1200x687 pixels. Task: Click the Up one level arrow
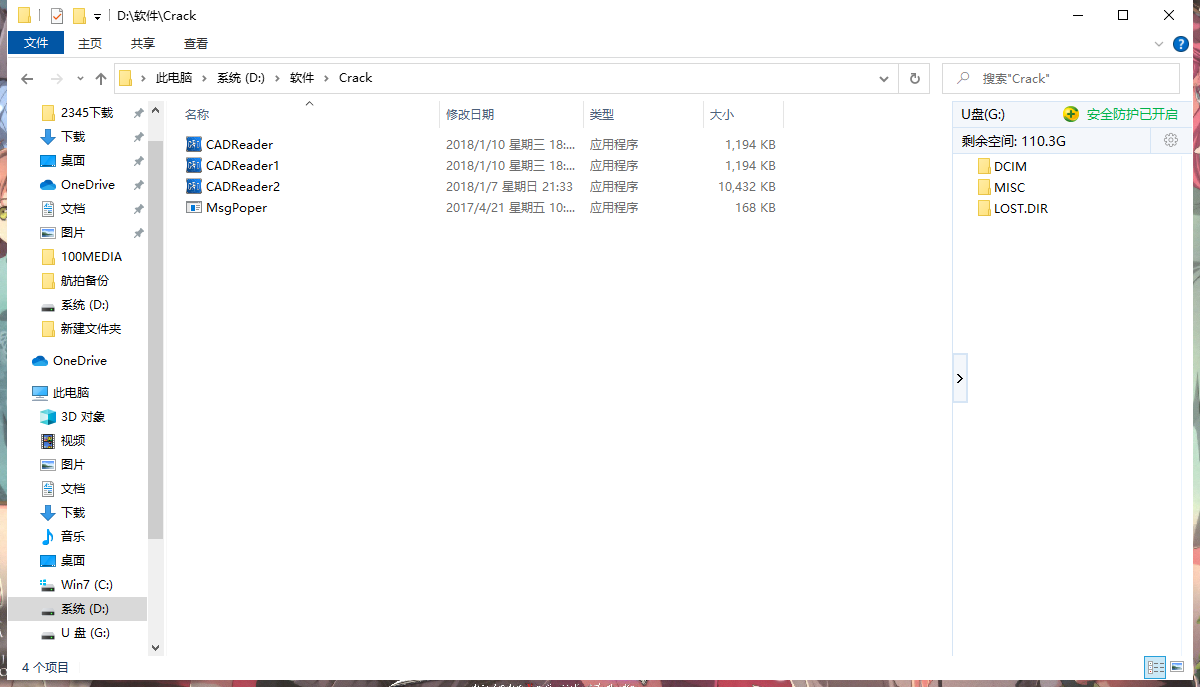(100, 78)
